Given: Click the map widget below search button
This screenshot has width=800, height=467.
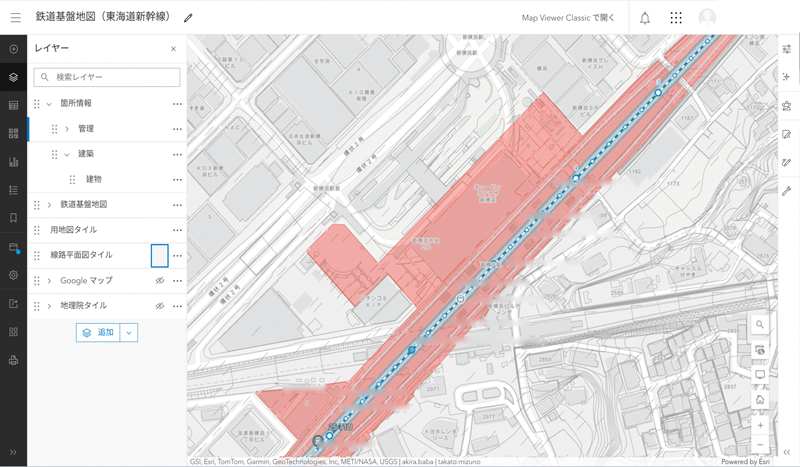Looking at the screenshot, I should coord(760,350).
